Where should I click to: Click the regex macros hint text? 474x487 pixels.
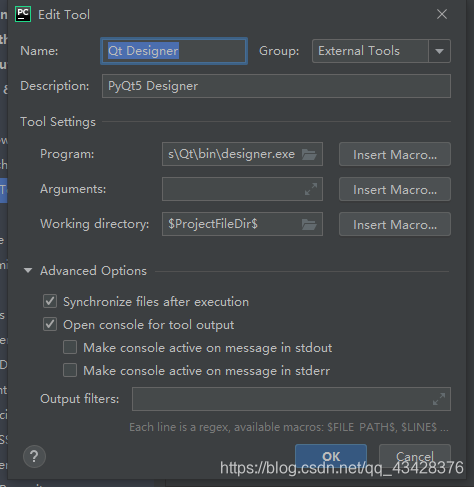pos(289,427)
